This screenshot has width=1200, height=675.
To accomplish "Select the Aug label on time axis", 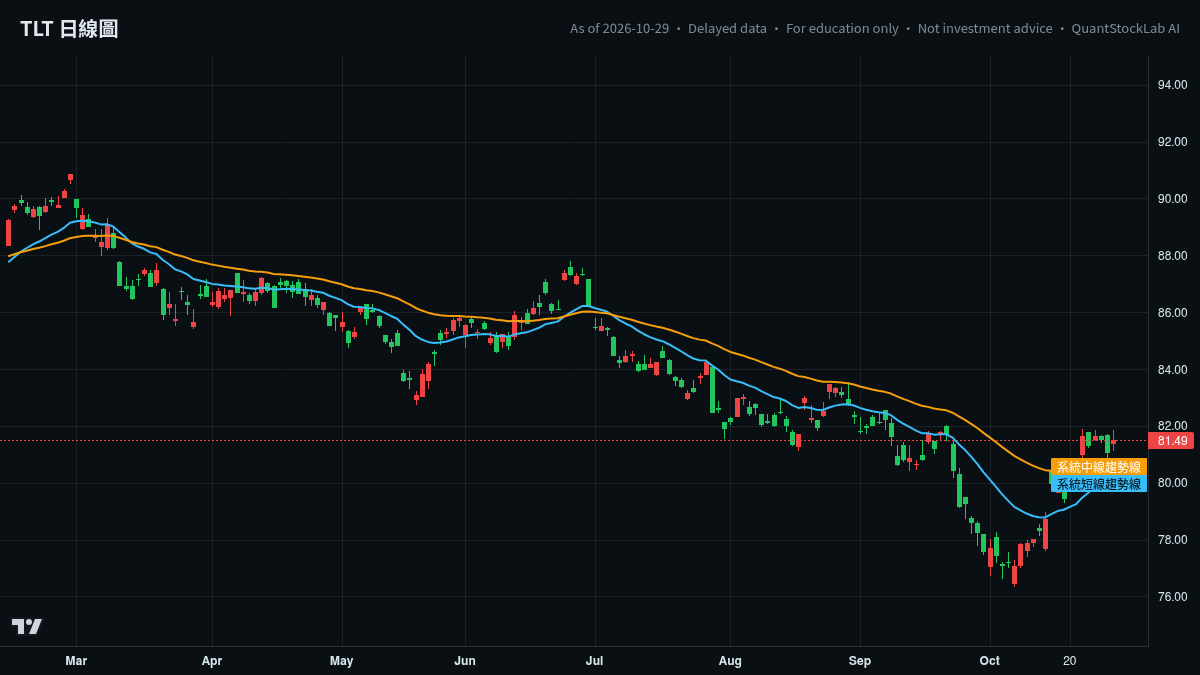I will (730, 661).
